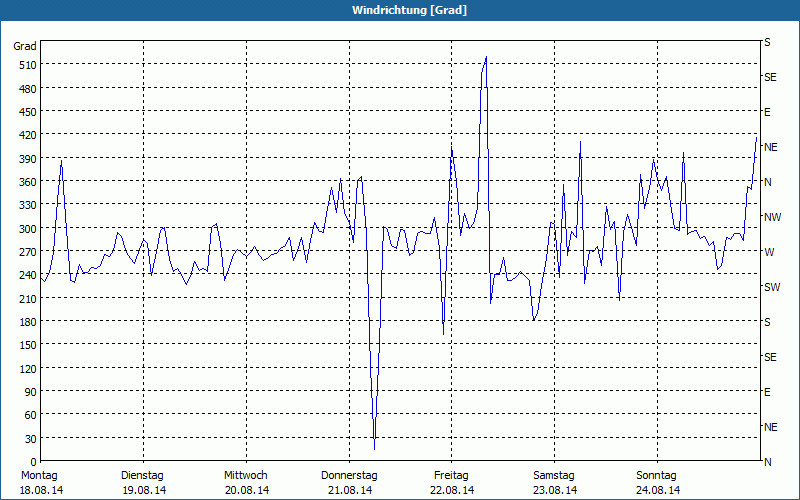
Task: Click the 480 value on the left axis
Action: pos(28,89)
